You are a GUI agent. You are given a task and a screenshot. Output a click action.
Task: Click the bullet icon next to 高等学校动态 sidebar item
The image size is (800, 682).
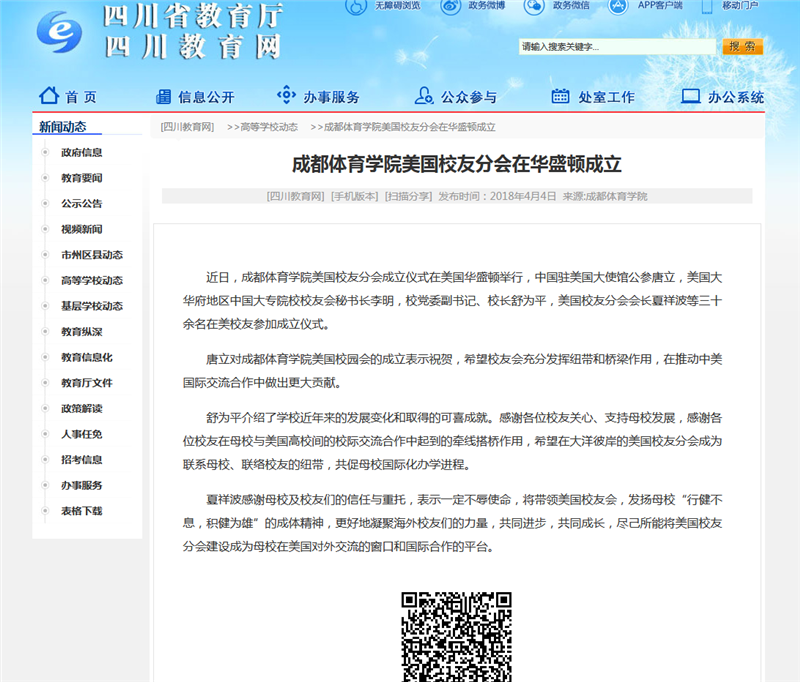[45, 280]
